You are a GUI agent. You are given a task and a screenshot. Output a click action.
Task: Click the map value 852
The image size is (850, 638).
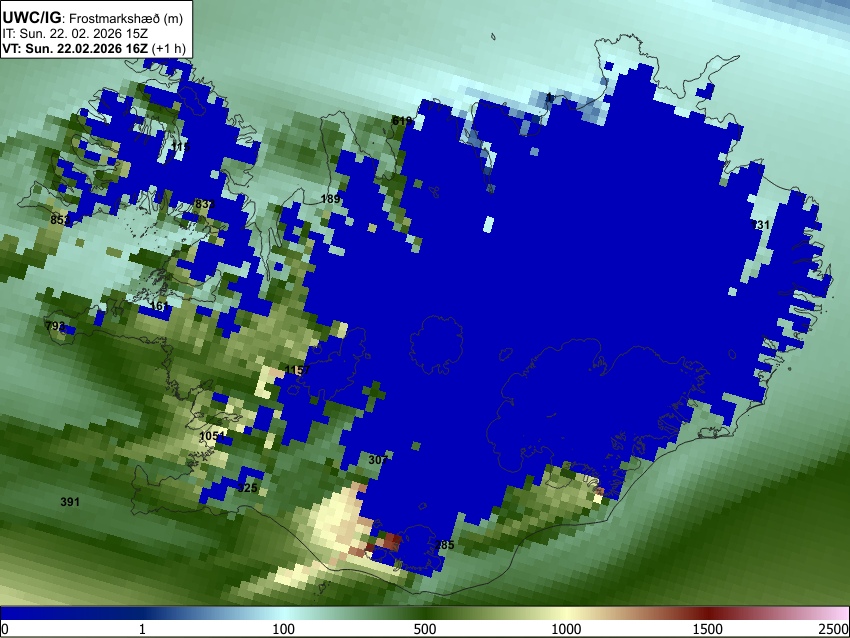[x=60, y=220]
